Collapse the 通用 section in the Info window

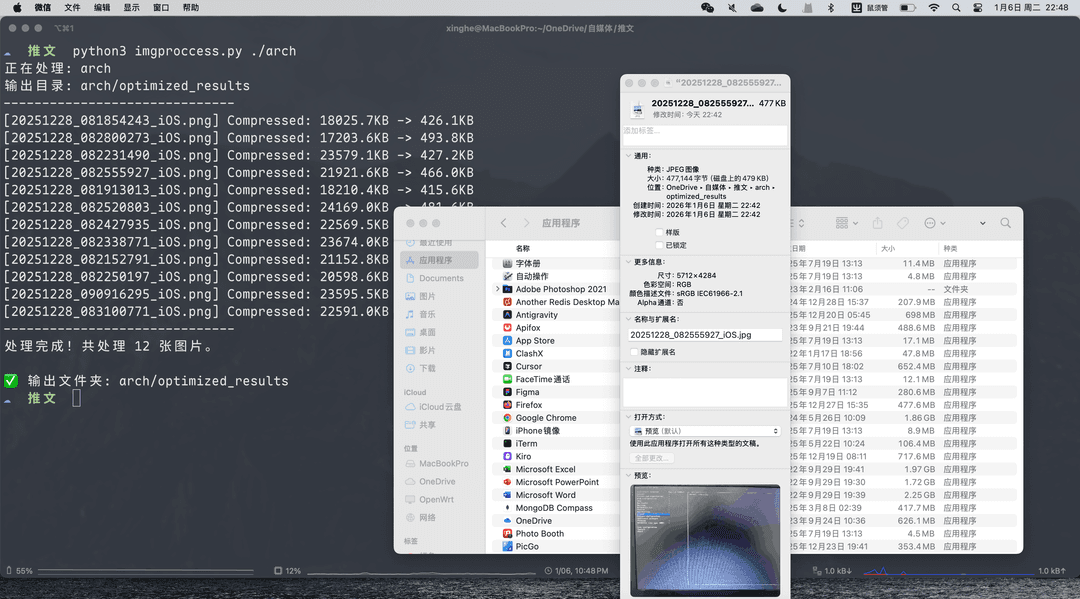click(x=628, y=156)
